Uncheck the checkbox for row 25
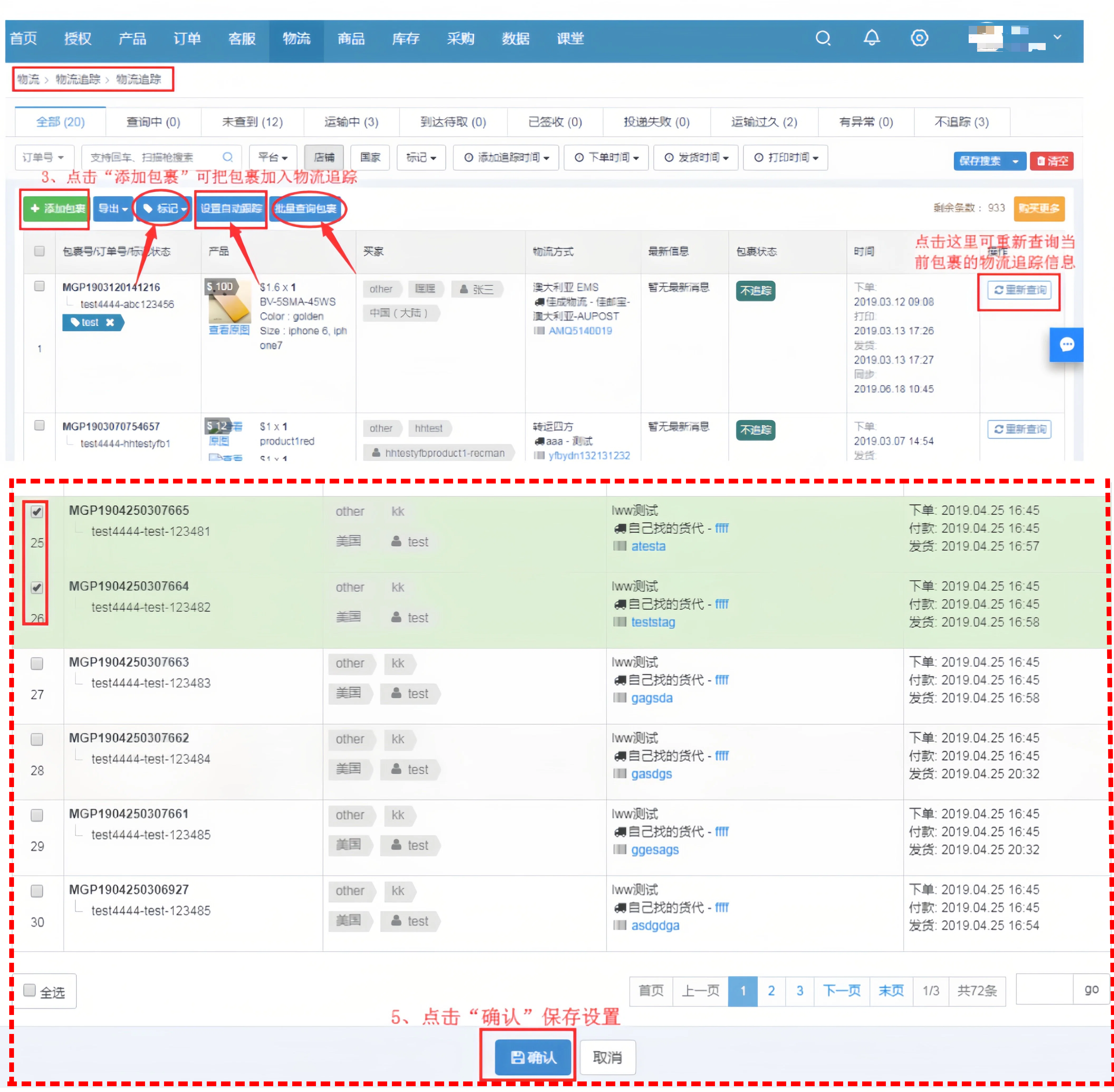1114x1092 pixels. point(37,512)
